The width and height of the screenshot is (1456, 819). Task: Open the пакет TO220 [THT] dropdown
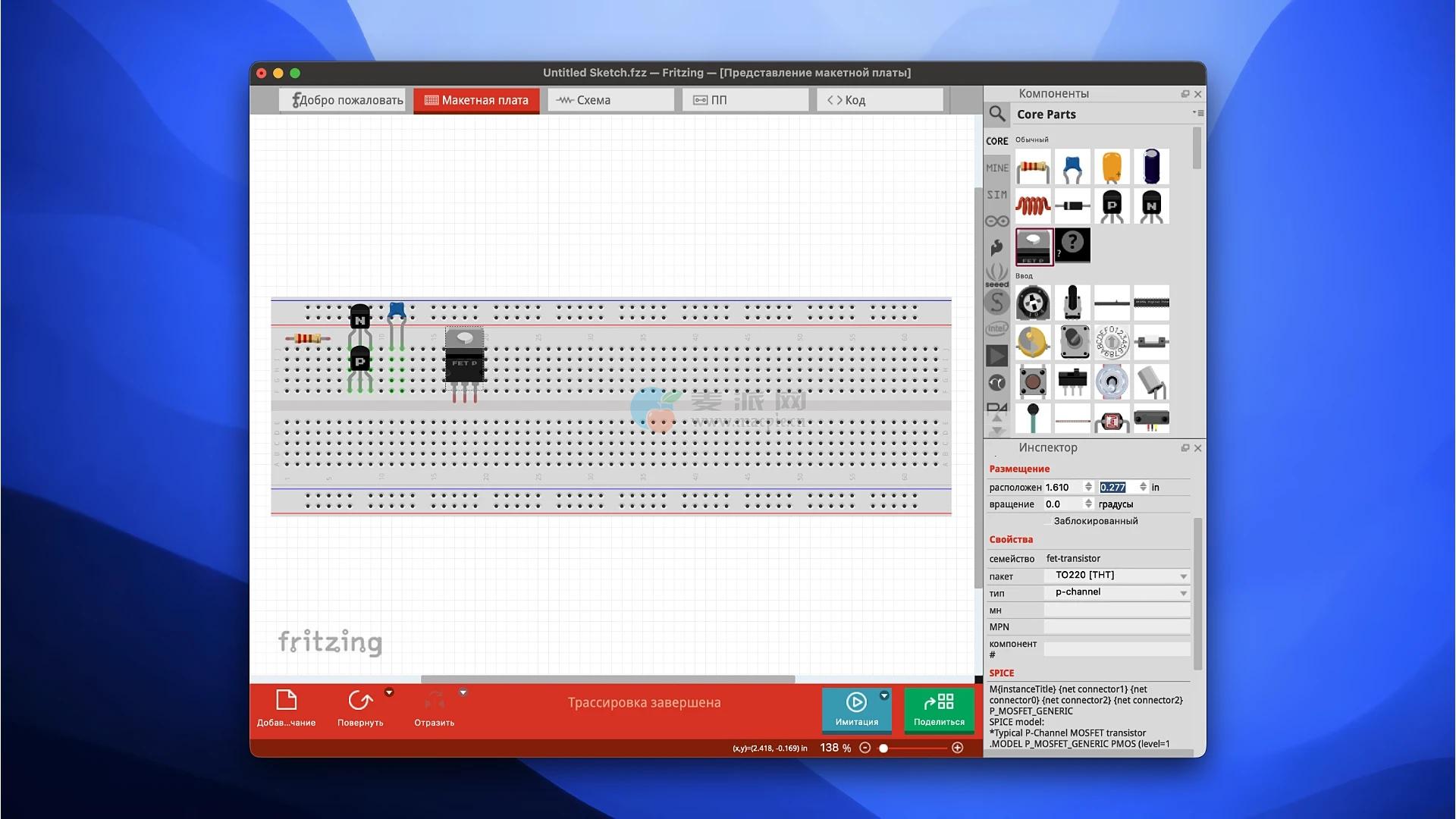(x=1117, y=576)
